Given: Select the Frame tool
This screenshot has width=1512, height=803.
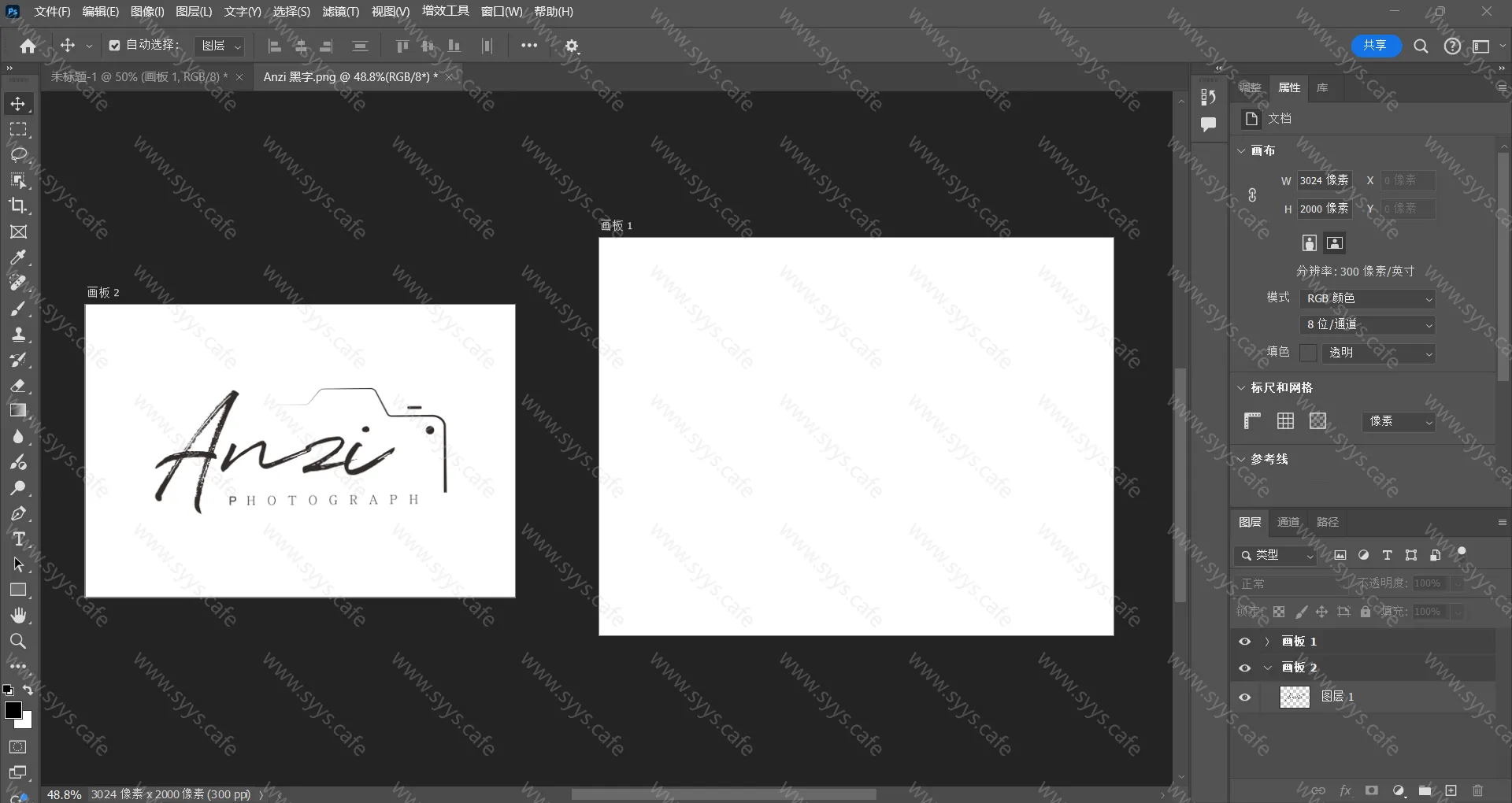Looking at the screenshot, I should pos(18,231).
